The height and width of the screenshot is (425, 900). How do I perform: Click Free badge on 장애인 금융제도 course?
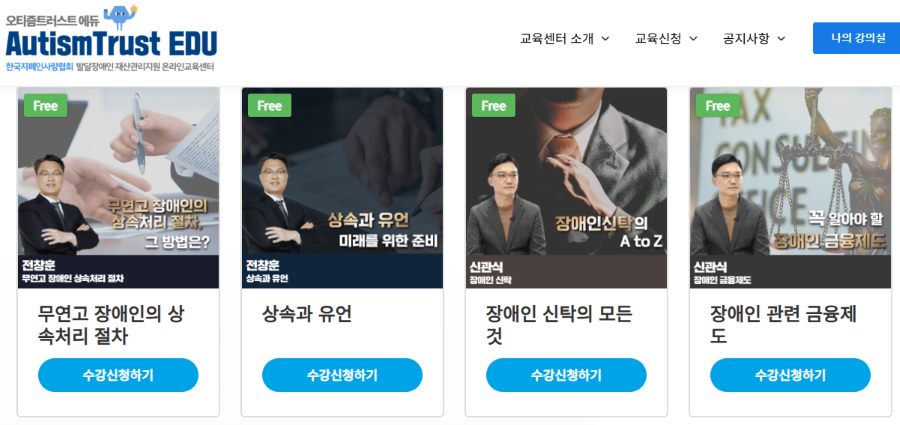[717, 106]
